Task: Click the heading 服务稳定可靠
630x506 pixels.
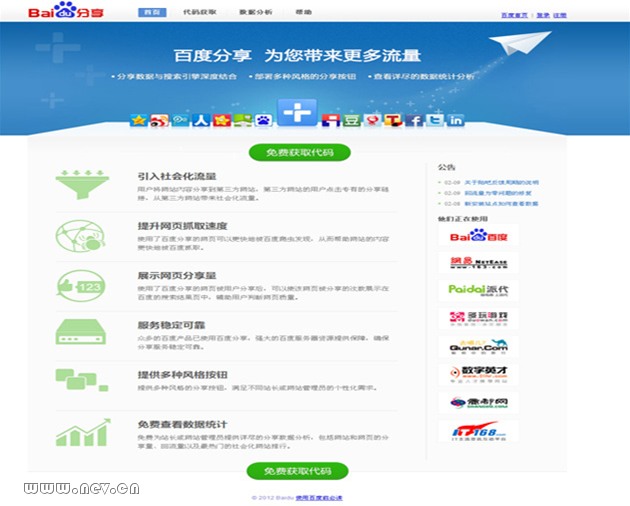Action: pyautogui.click(x=171, y=325)
